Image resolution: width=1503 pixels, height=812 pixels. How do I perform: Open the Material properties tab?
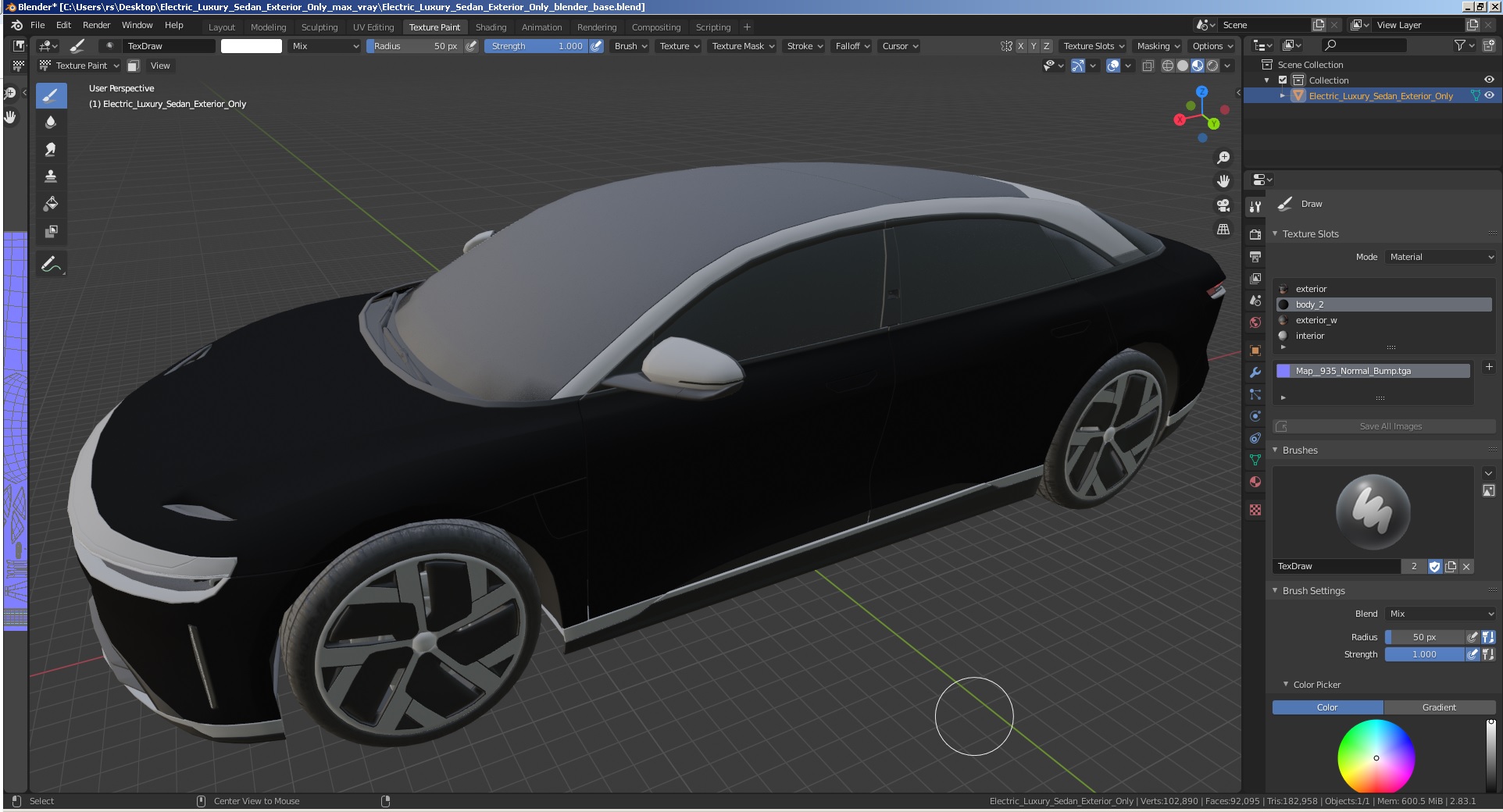point(1255,482)
